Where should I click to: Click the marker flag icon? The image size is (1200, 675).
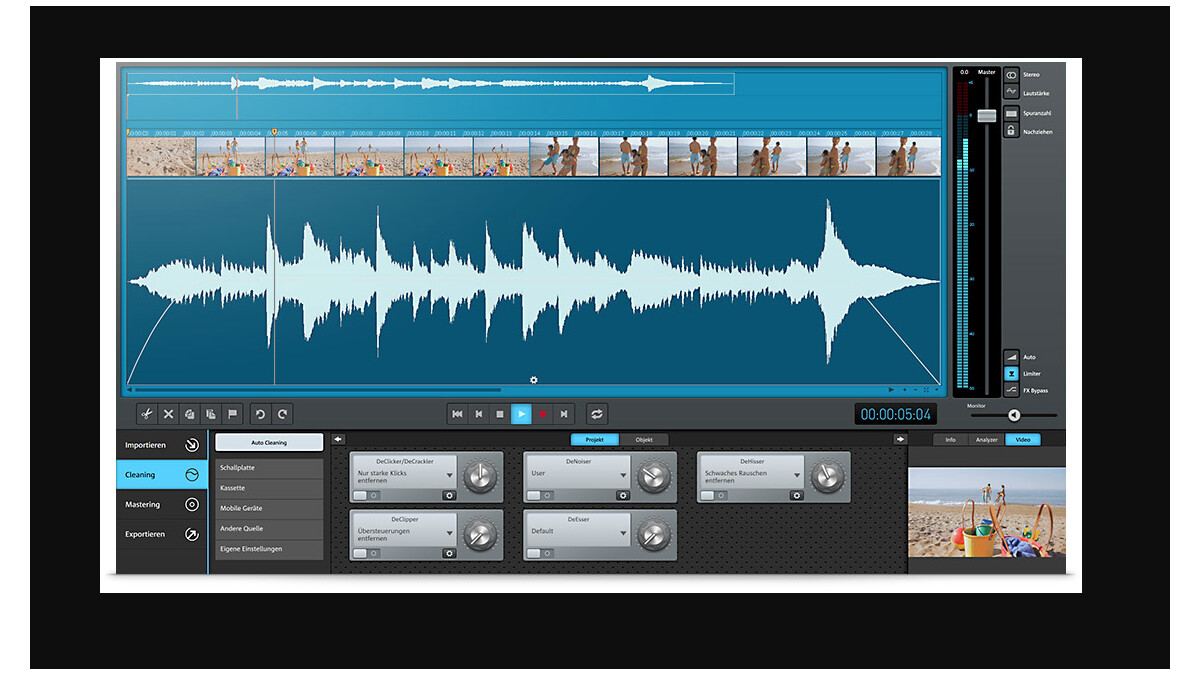tap(231, 414)
